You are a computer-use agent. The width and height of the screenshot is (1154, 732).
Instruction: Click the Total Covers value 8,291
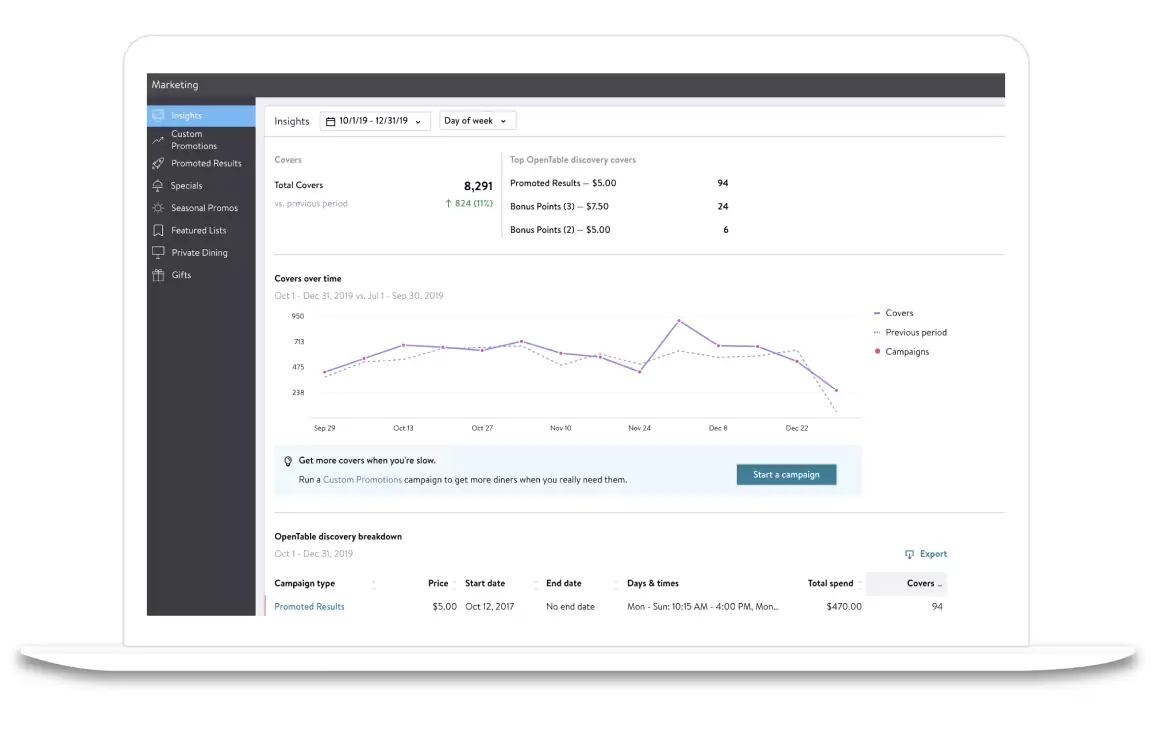pyautogui.click(x=478, y=186)
